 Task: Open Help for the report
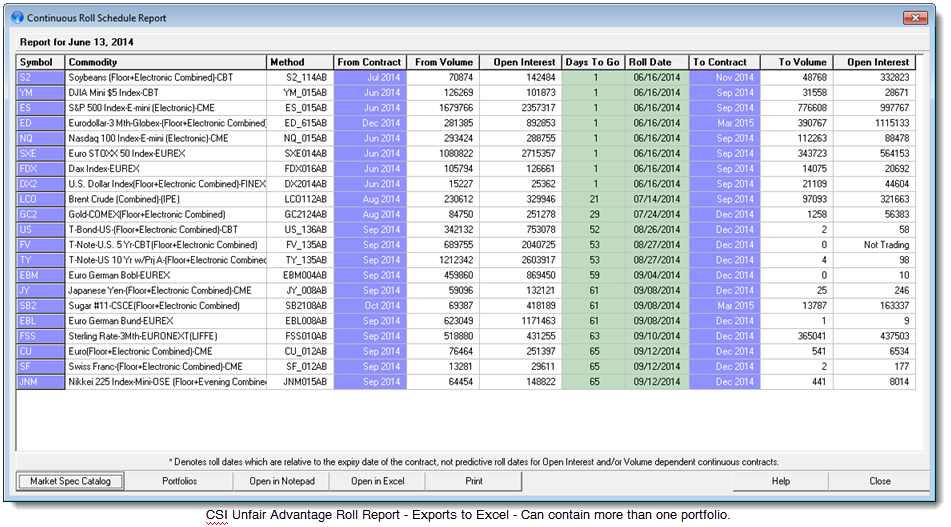point(781,481)
